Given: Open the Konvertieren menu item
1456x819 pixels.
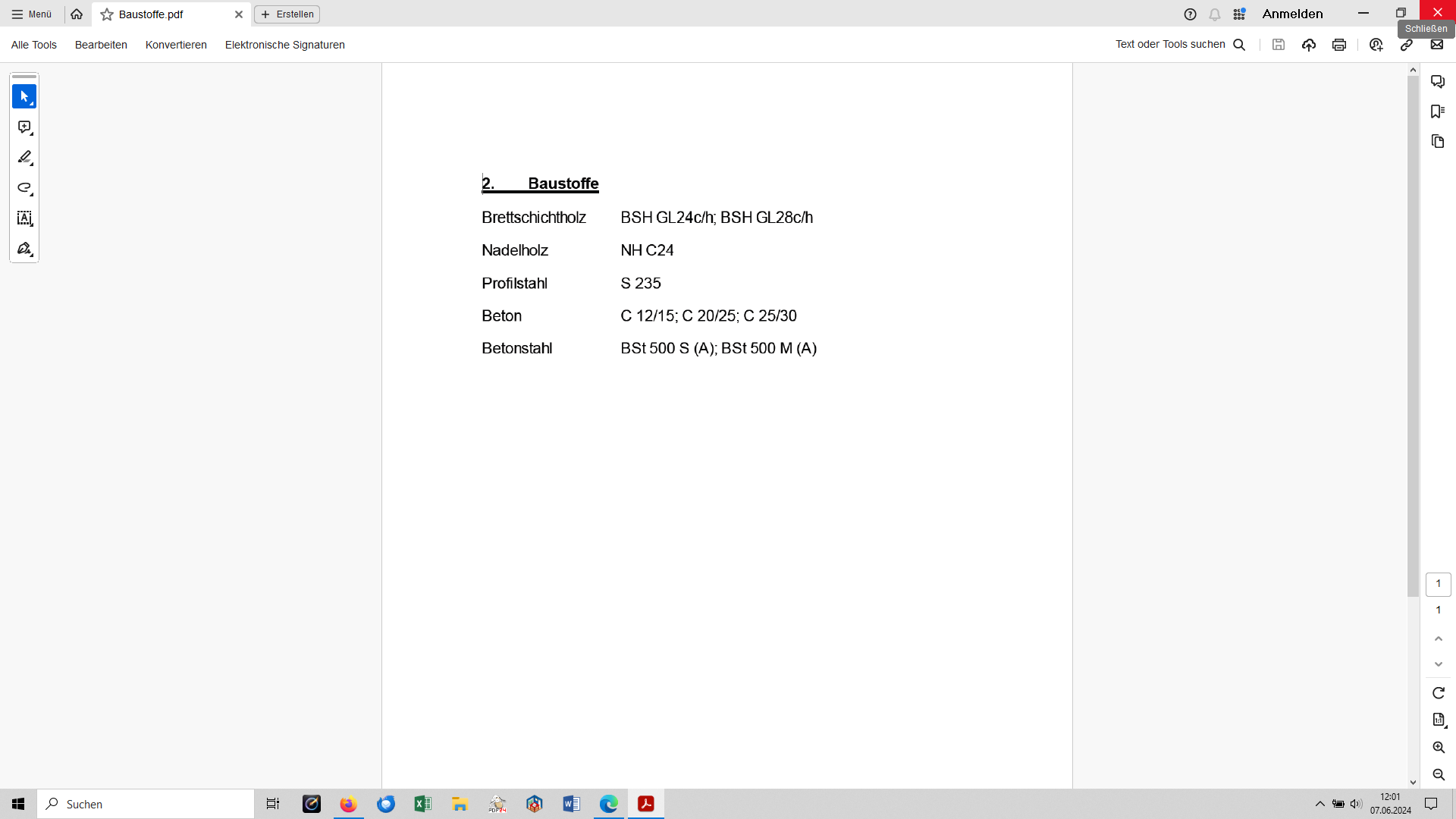Looking at the screenshot, I should coord(176,45).
